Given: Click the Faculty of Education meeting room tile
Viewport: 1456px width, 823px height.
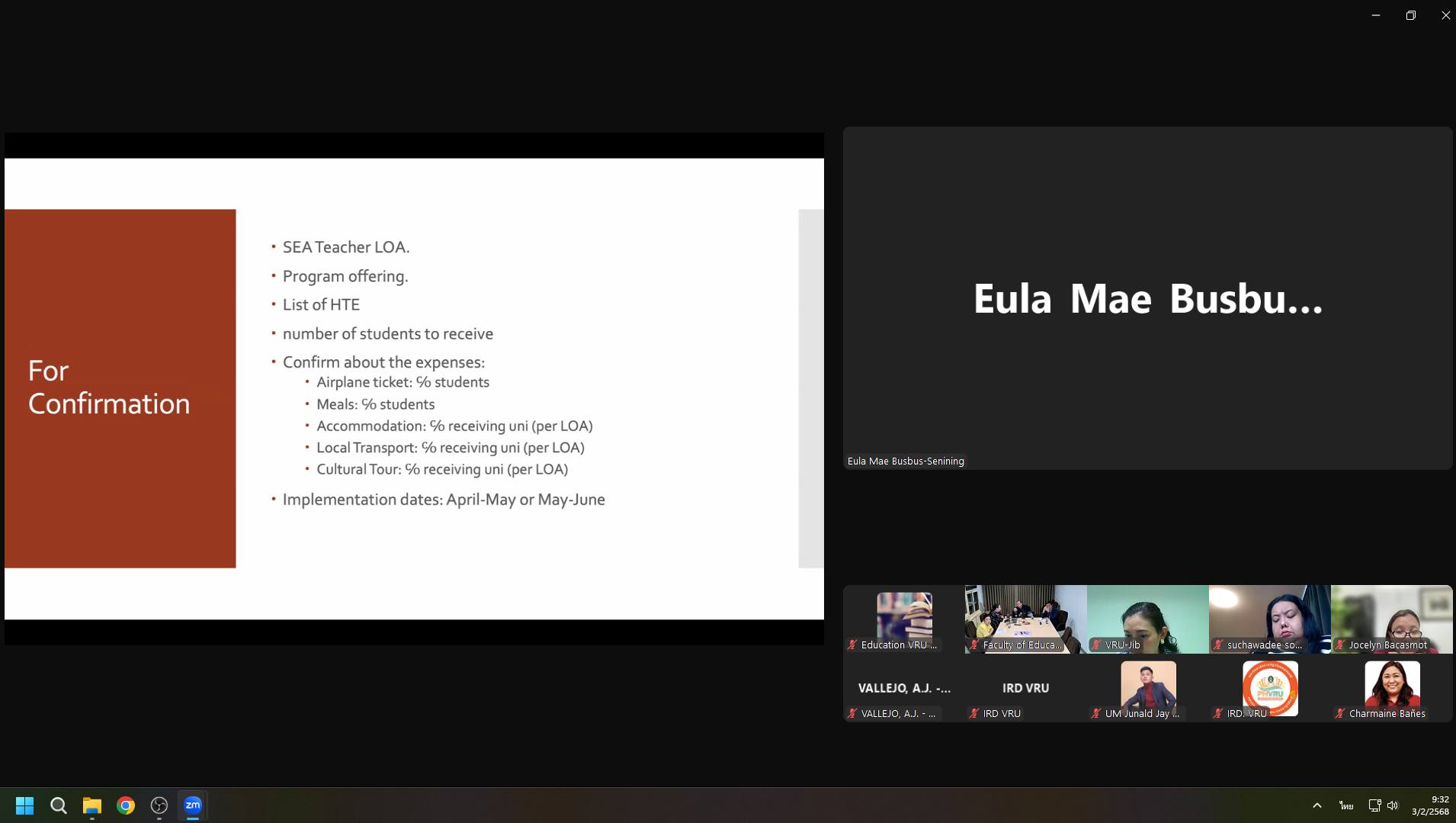Looking at the screenshot, I should click(x=1025, y=619).
